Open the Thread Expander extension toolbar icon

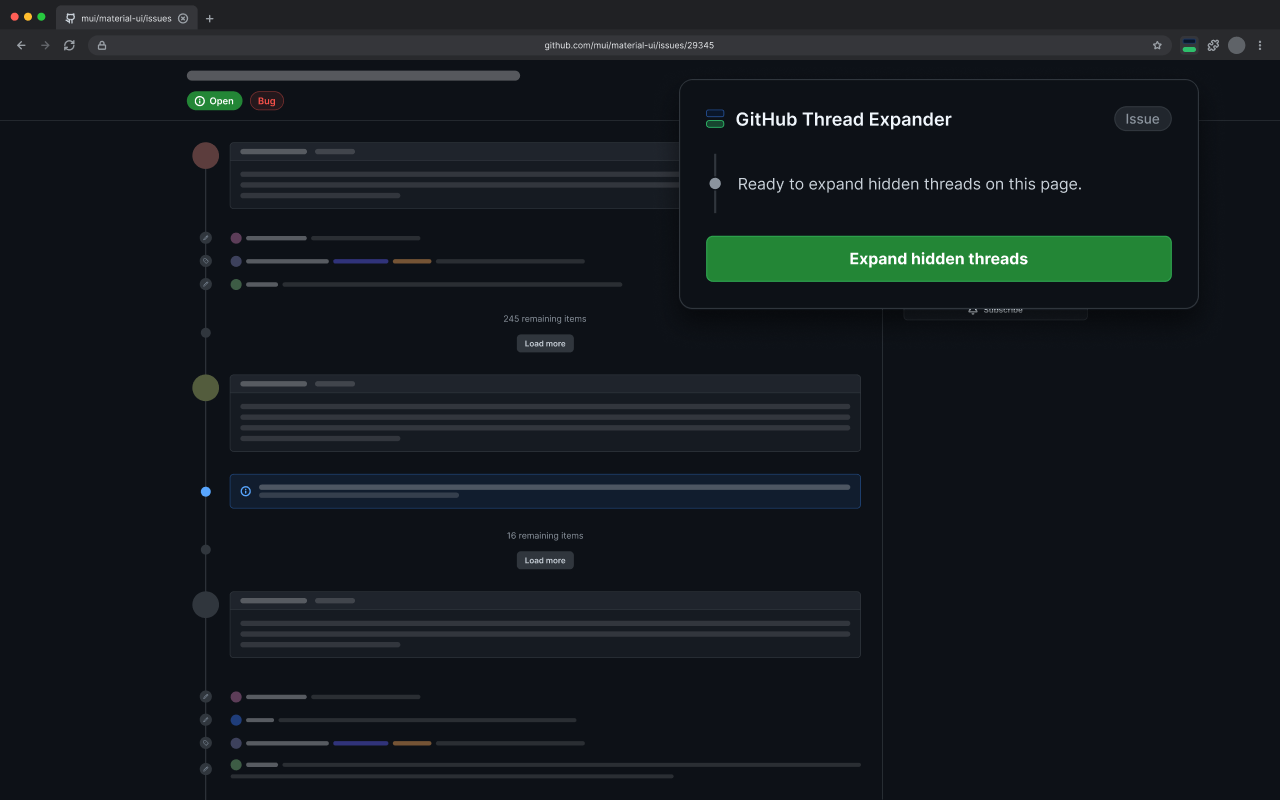click(1189, 45)
